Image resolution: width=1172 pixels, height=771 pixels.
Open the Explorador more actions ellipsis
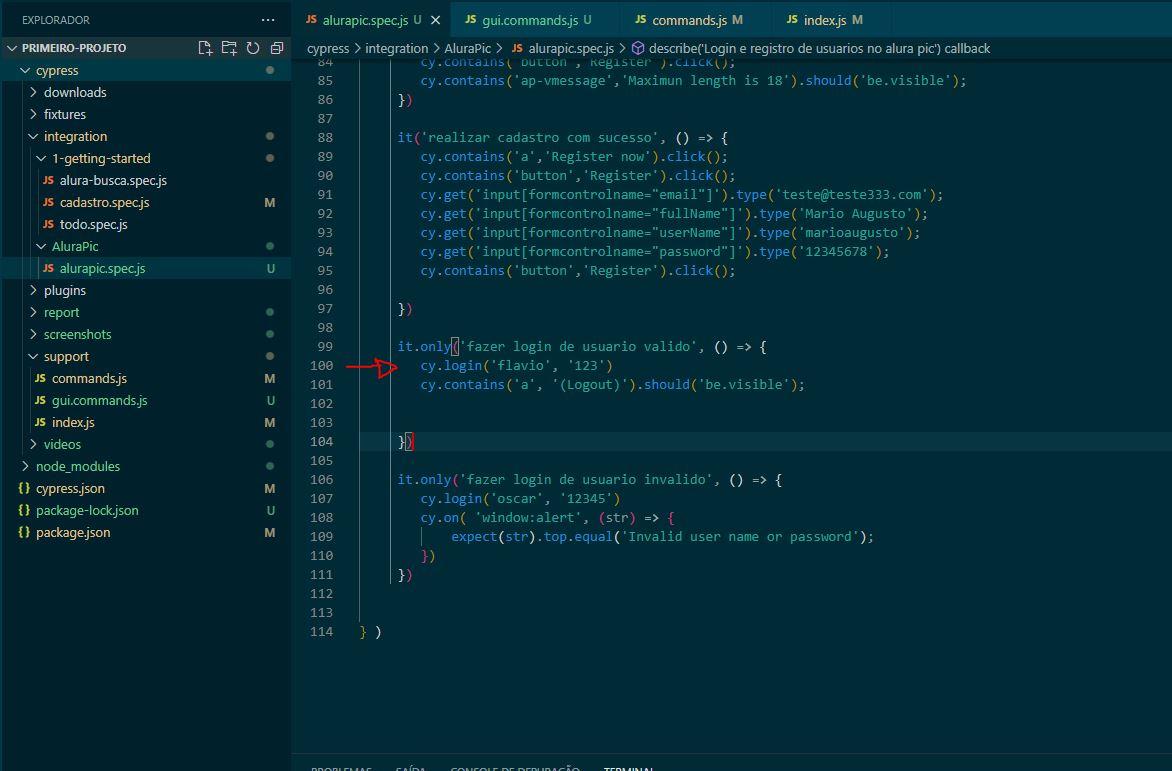[267, 20]
